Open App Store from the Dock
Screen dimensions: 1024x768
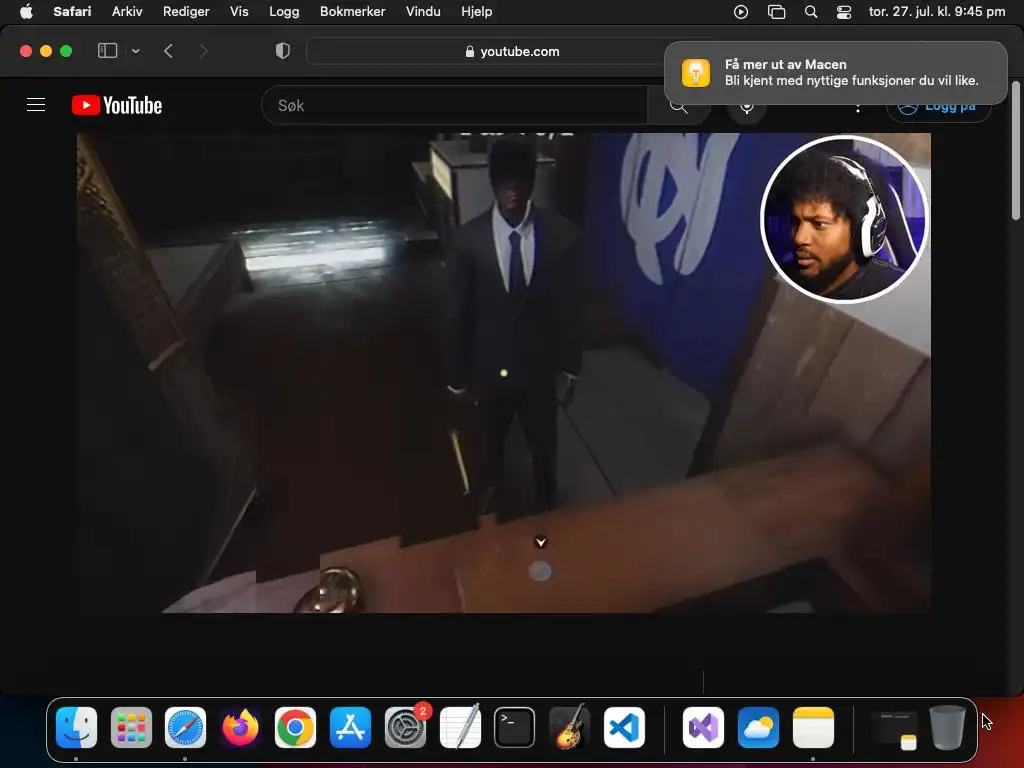pos(350,727)
